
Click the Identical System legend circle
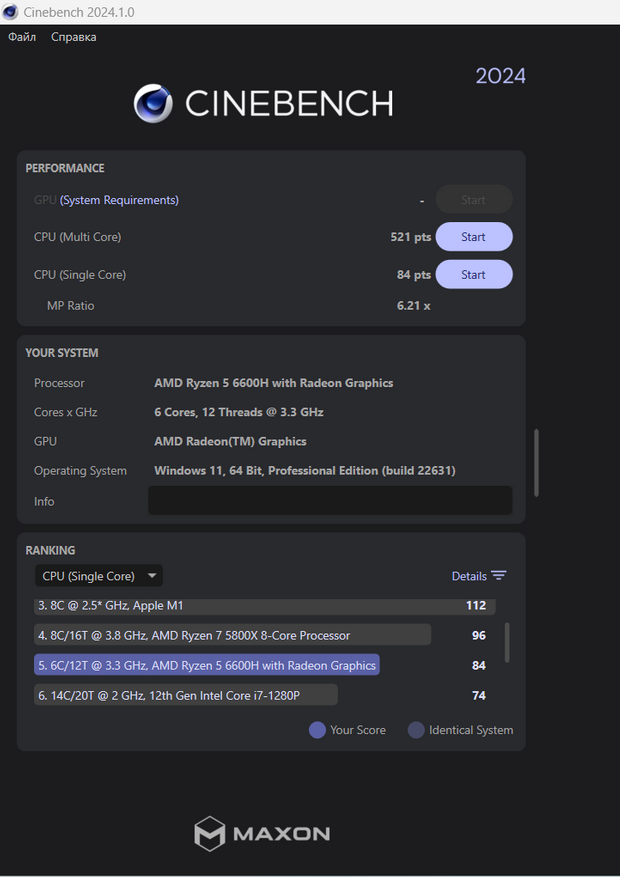[x=416, y=730]
